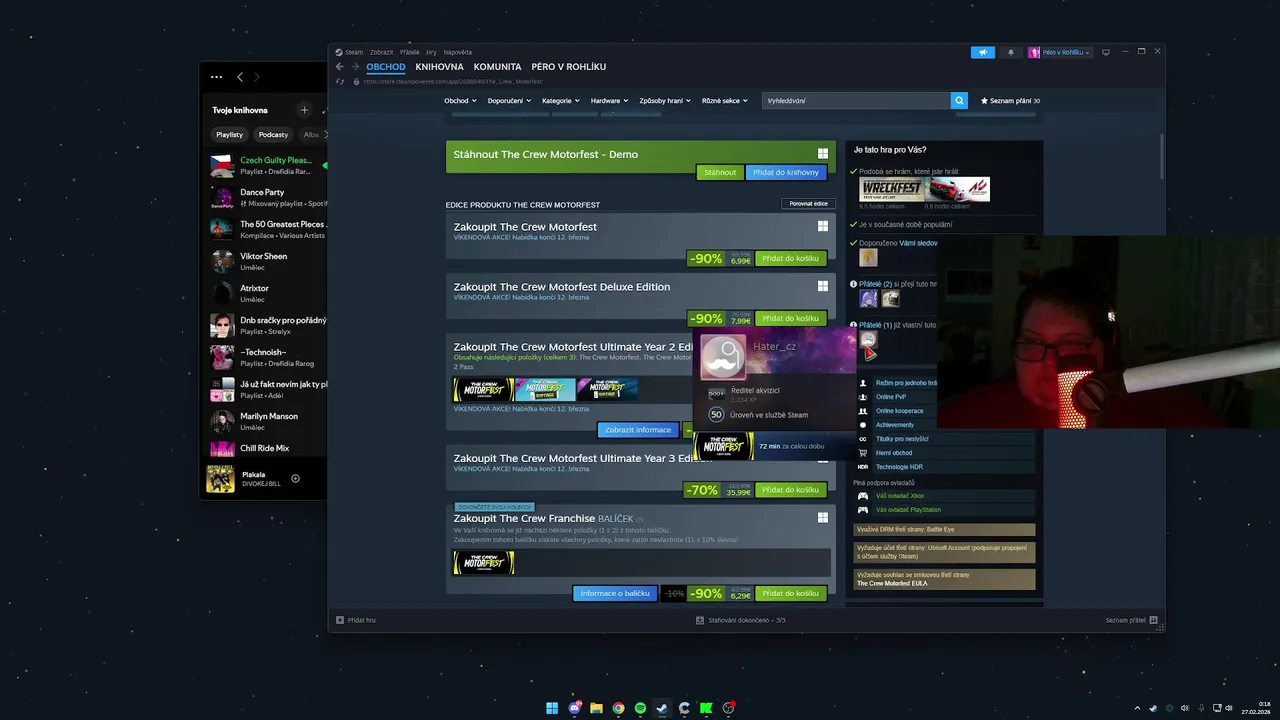Click the Herní obchod feature link

(x=894, y=453)
